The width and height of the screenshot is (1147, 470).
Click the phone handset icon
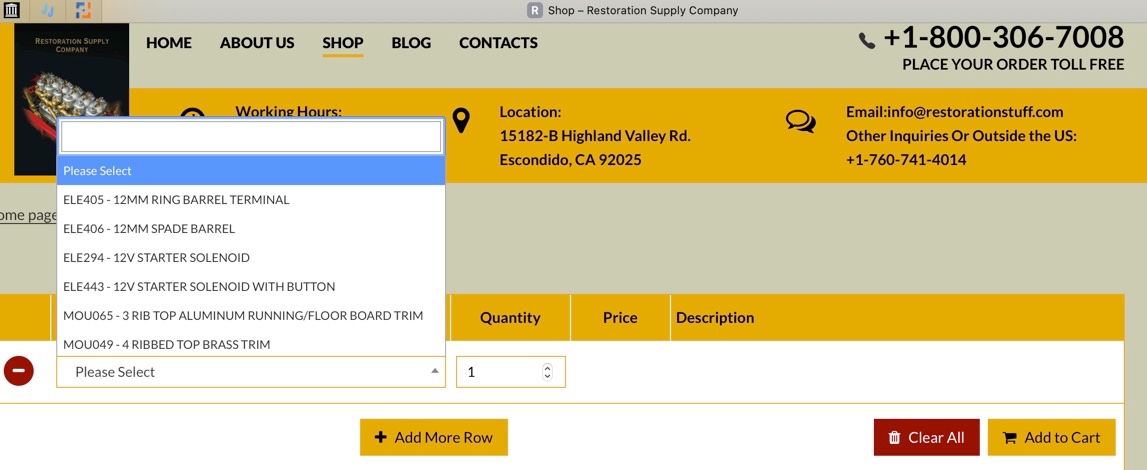point(866,41)
